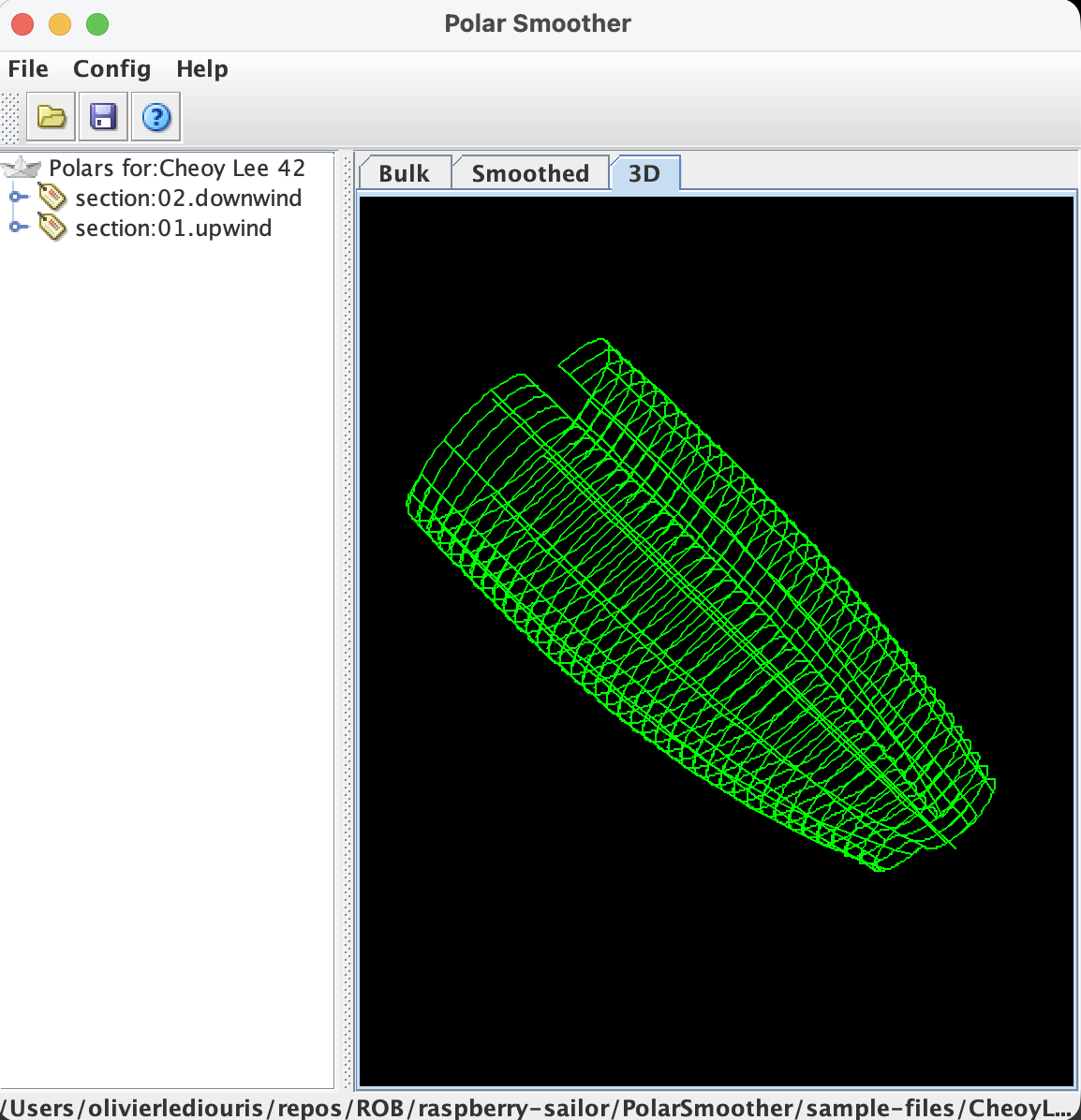This screenshot has width=1081, height=1120.
Task: Select the 3D tab
Action: tap(644, 173)
